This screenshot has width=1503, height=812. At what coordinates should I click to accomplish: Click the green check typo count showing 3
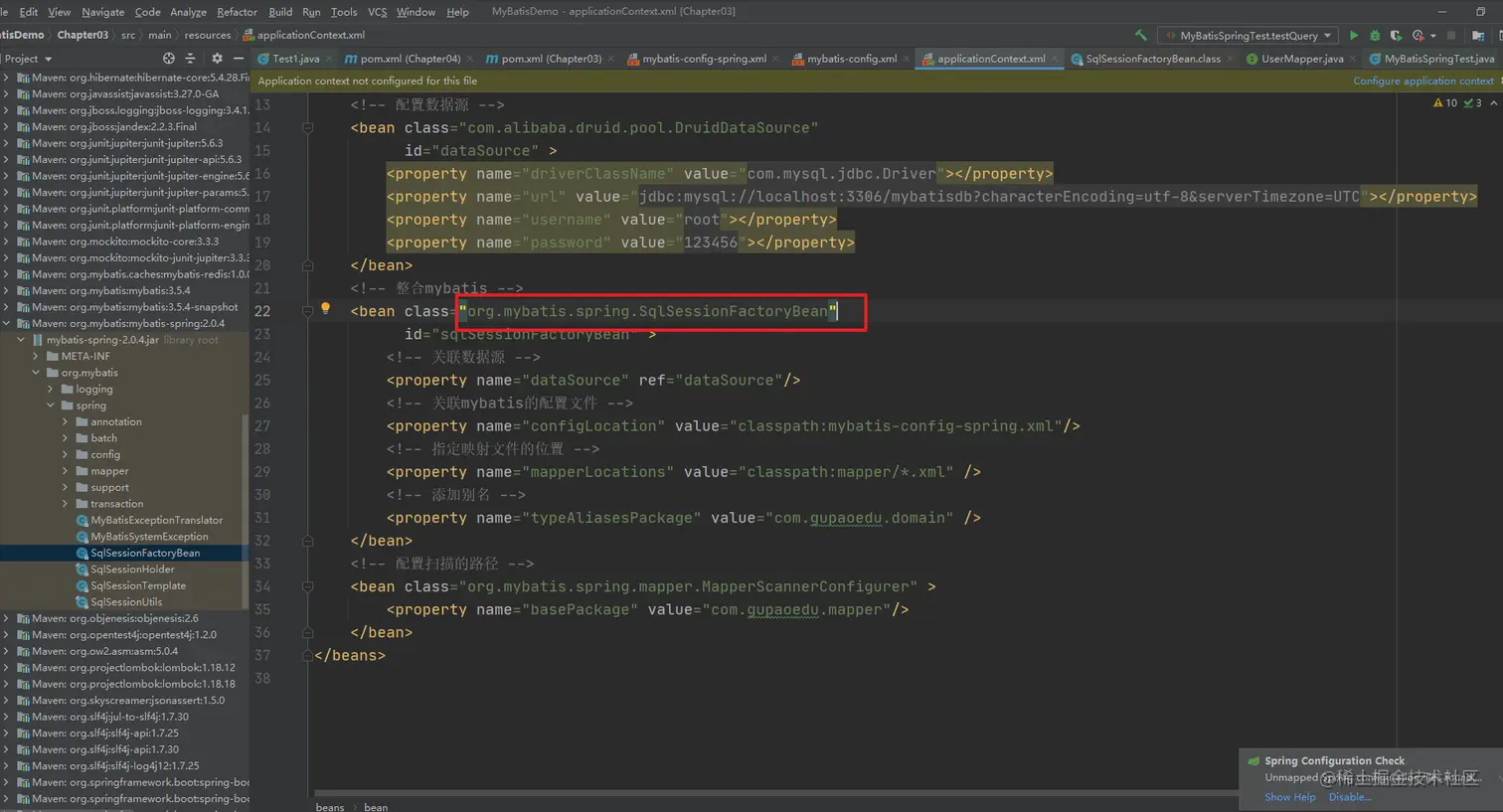pos(1473,103)
